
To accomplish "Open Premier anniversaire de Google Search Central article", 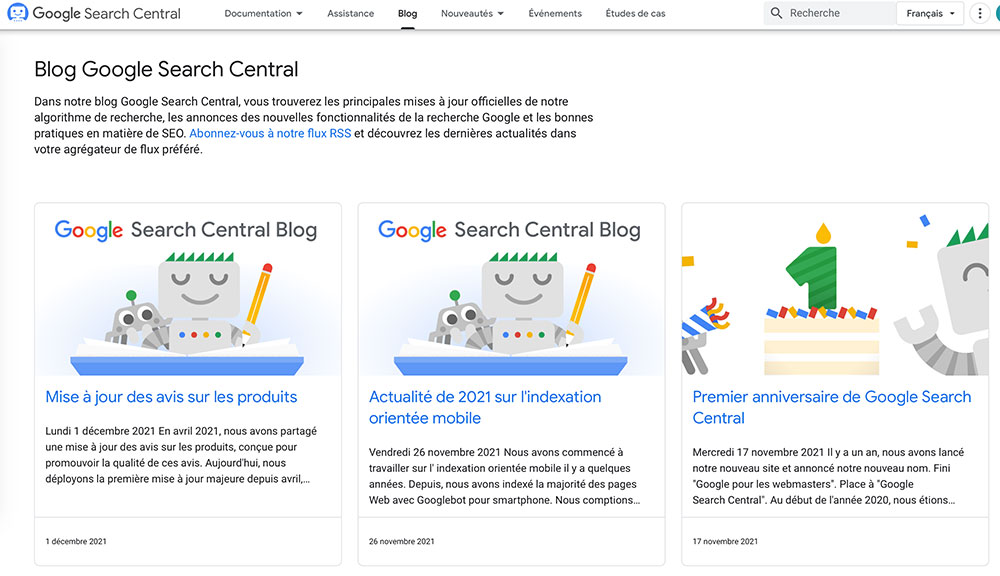I will click(x=832, y=407).
